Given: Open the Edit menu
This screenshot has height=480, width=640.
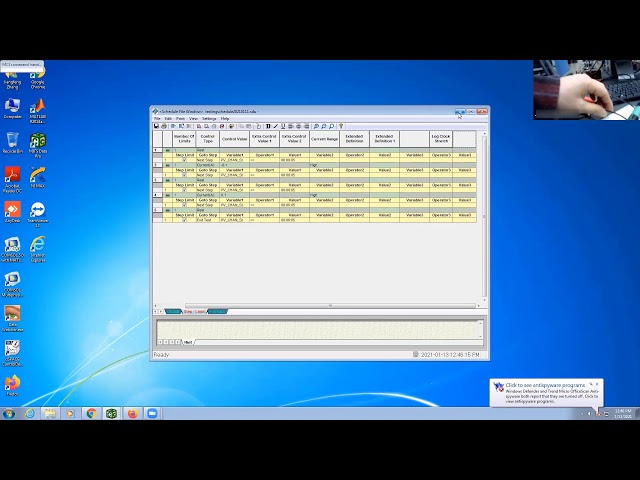Looking at the screenshot, I should 168,118.
